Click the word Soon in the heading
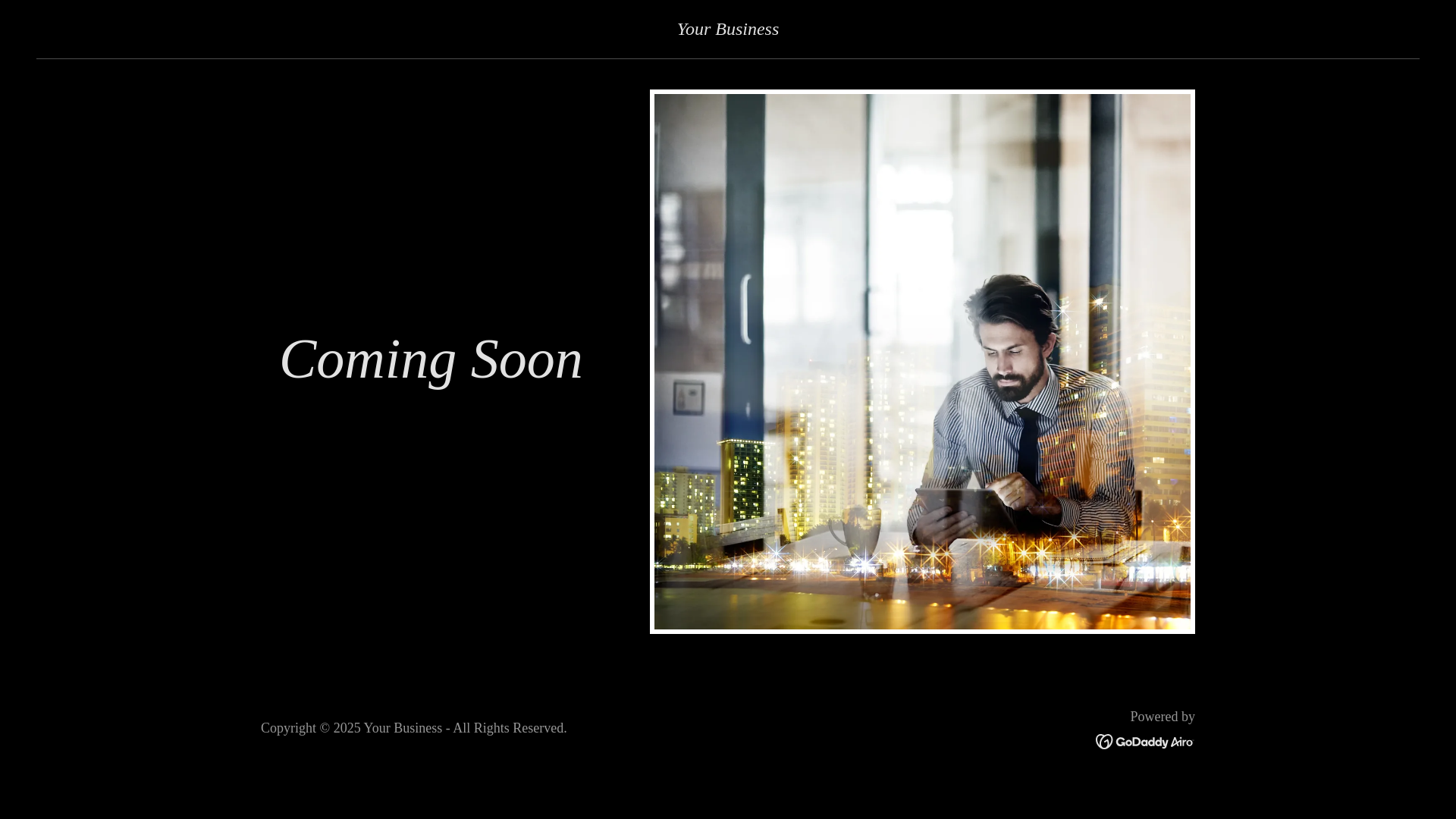 click(x=526, y=359)
